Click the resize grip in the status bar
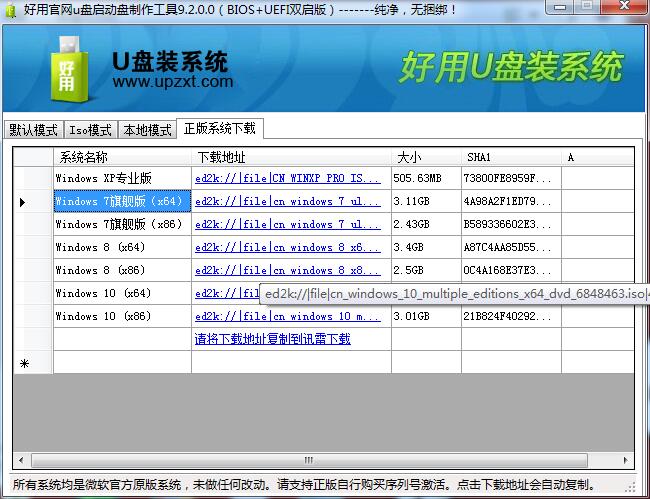650x499 pixels. [631, 487]
